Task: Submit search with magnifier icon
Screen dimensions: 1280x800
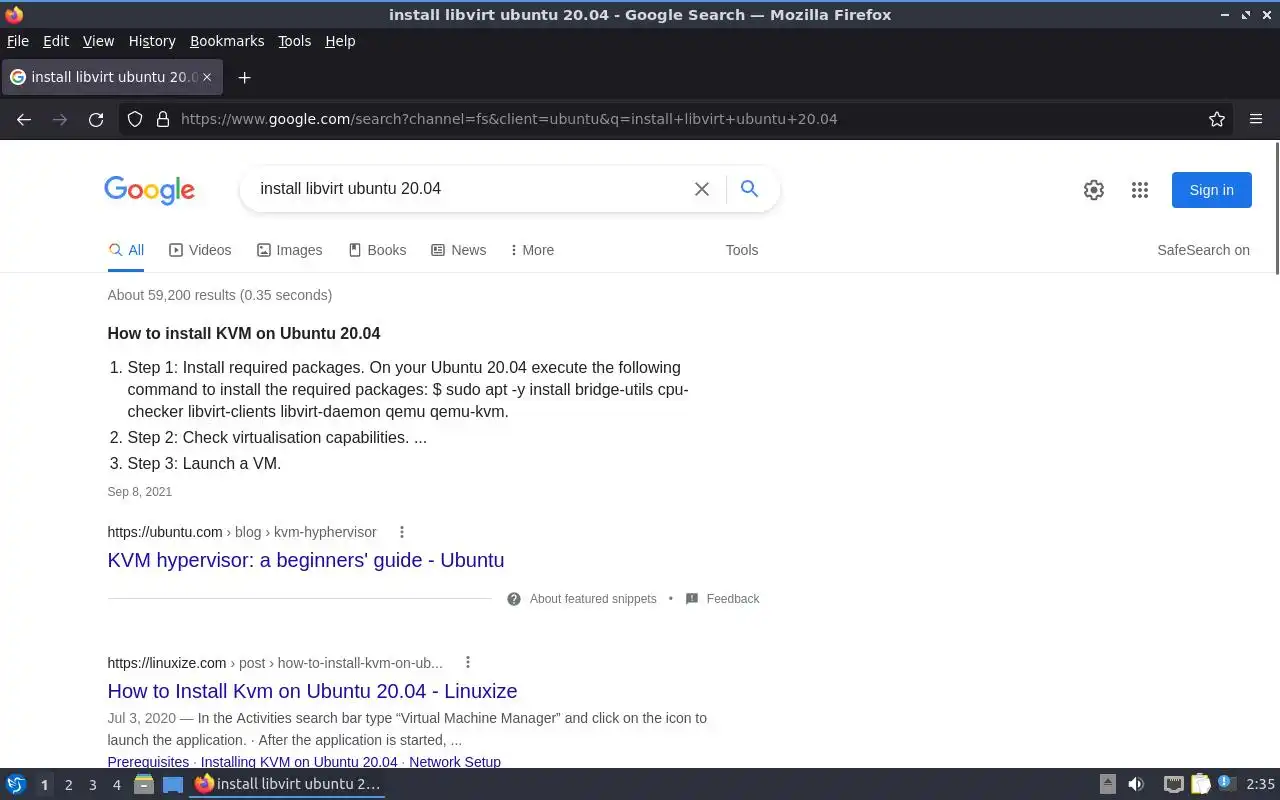Action: [x=749, y=188]
